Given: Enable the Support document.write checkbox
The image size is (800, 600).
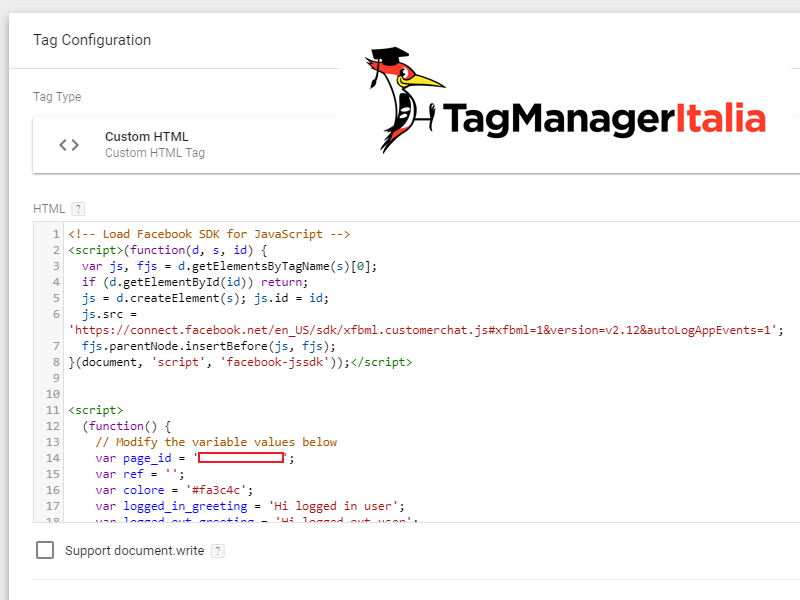Looking at the screenshot, I should click(45, 550).
